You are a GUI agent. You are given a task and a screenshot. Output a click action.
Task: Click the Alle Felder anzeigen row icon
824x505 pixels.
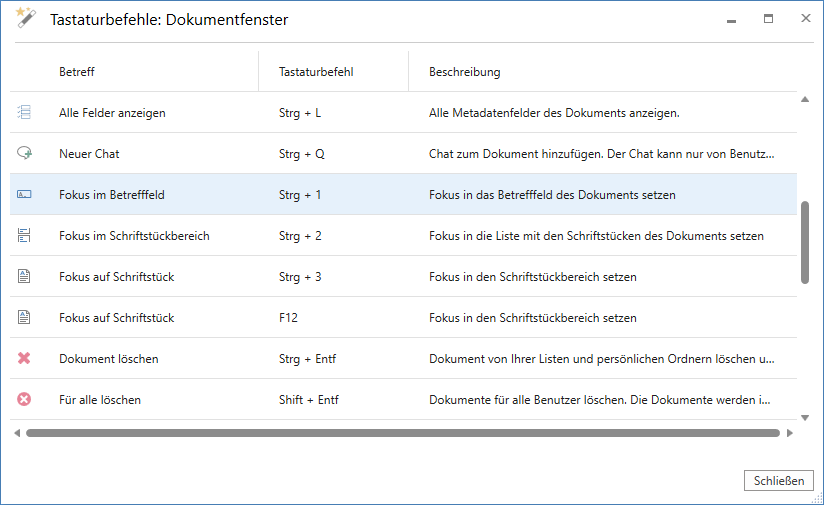click(x=24, y=113)
